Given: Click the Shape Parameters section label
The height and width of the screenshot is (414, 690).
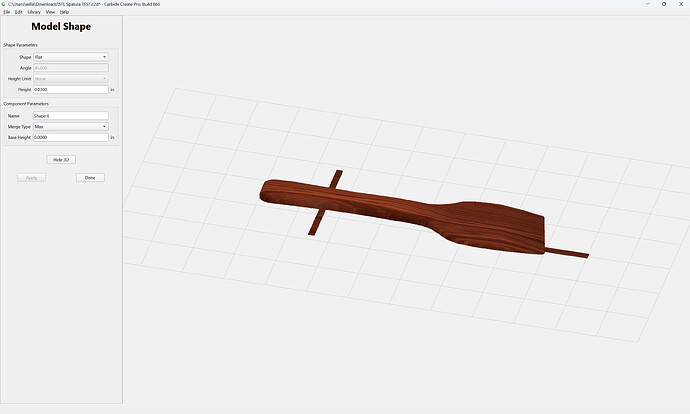Looking at the screenshot, I should [x=20, y=45].
